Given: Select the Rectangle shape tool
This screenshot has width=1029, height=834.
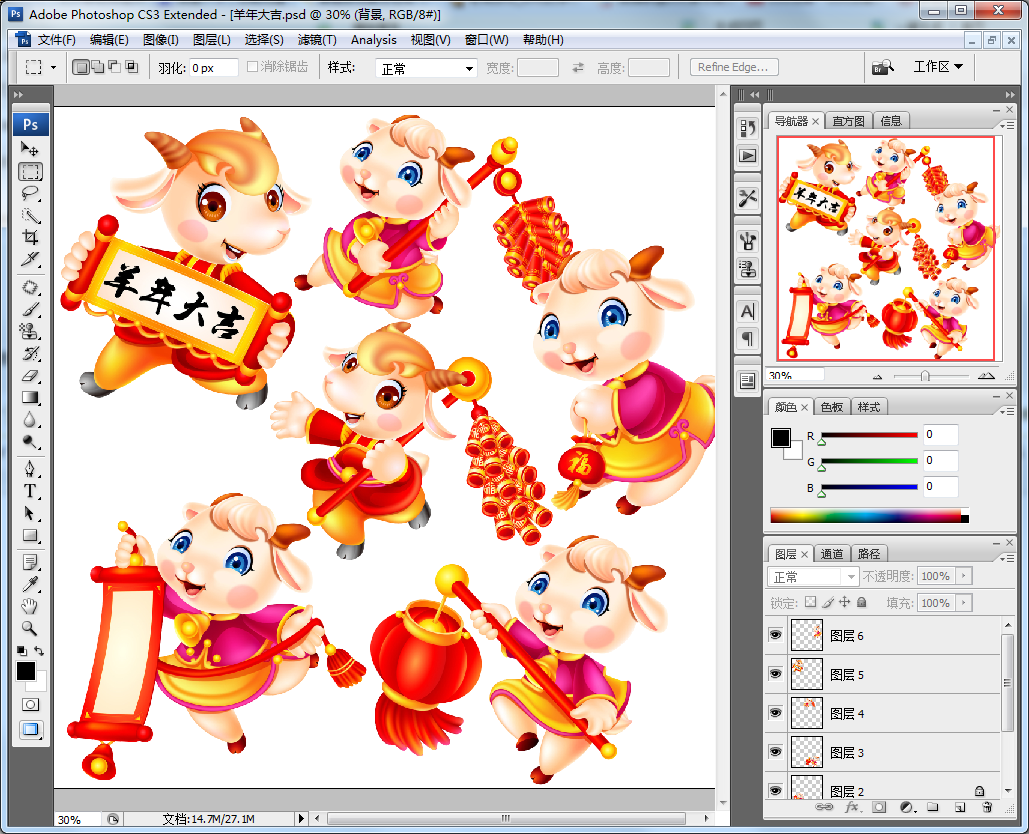Looking at the screenshot, I should (30, 535).
